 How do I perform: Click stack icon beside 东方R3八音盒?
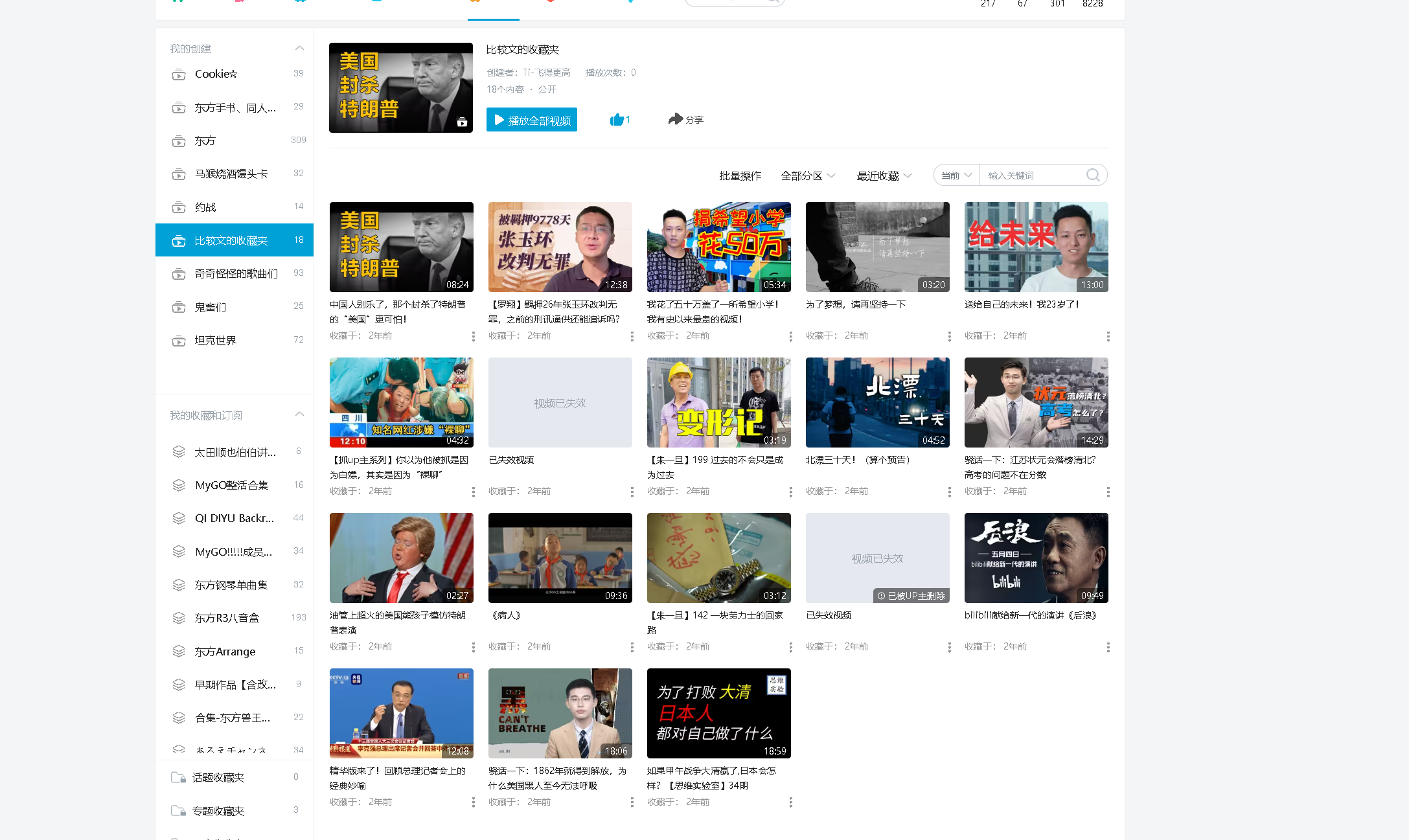(178, 618)
